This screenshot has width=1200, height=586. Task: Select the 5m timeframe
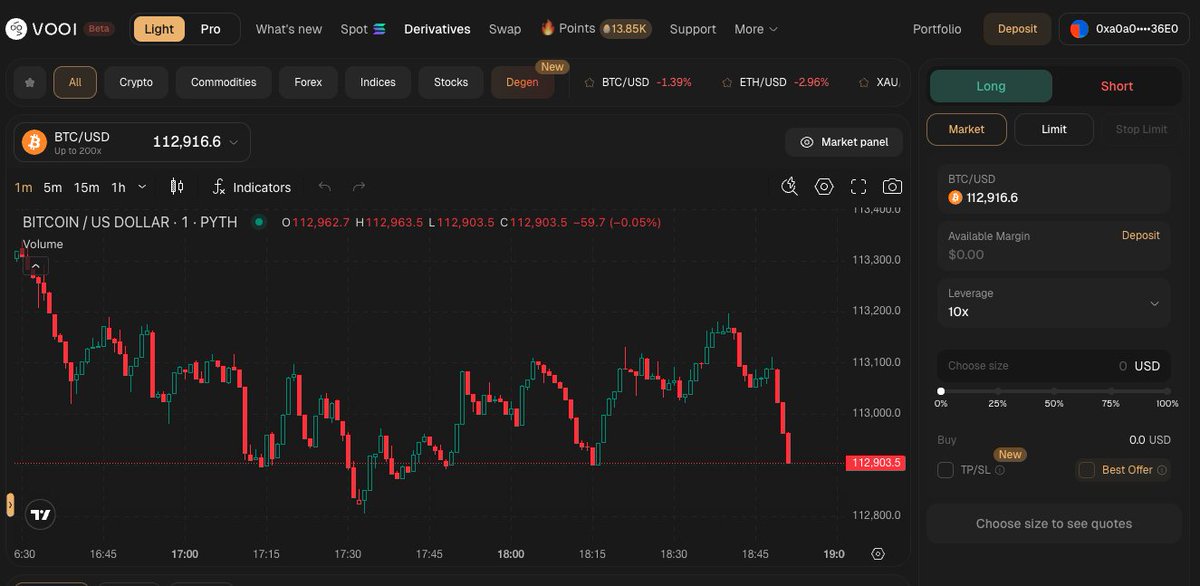pos(52,187)
